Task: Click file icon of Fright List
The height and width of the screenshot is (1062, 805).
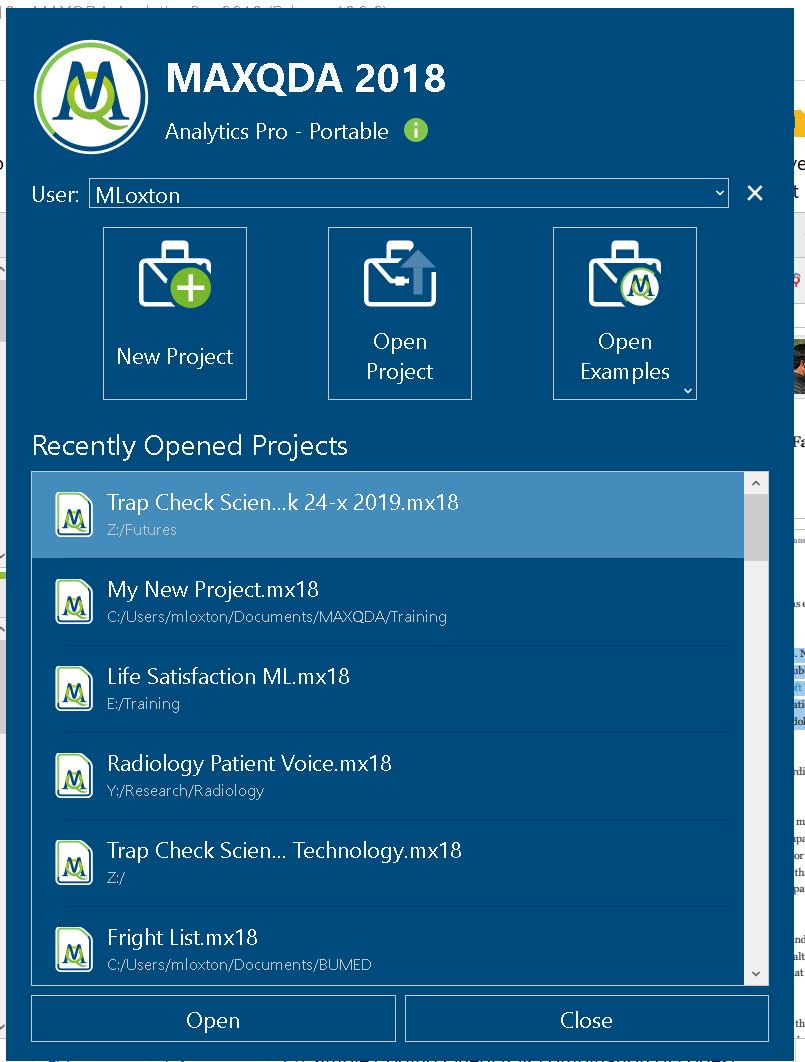Action: (x=74, y=950)
